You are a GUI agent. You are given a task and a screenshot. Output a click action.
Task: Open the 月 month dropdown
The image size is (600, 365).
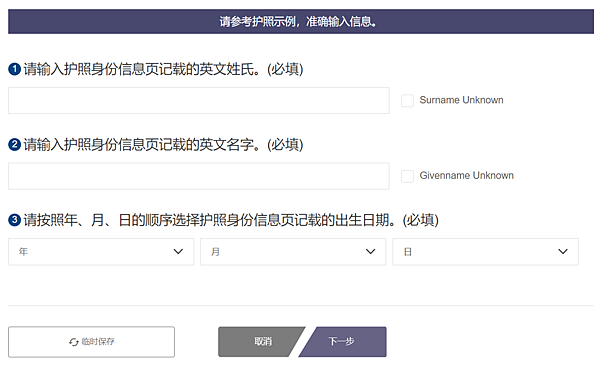click(293, 252)
